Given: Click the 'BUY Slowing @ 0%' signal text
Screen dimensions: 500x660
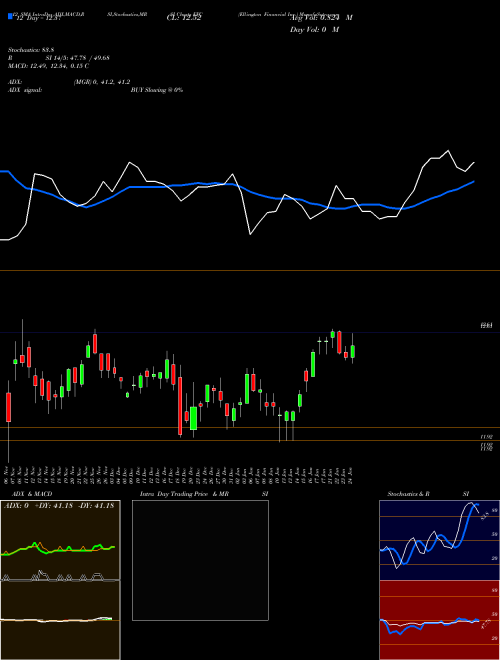Looking at the screenshot, I should (x=157, y=90).
